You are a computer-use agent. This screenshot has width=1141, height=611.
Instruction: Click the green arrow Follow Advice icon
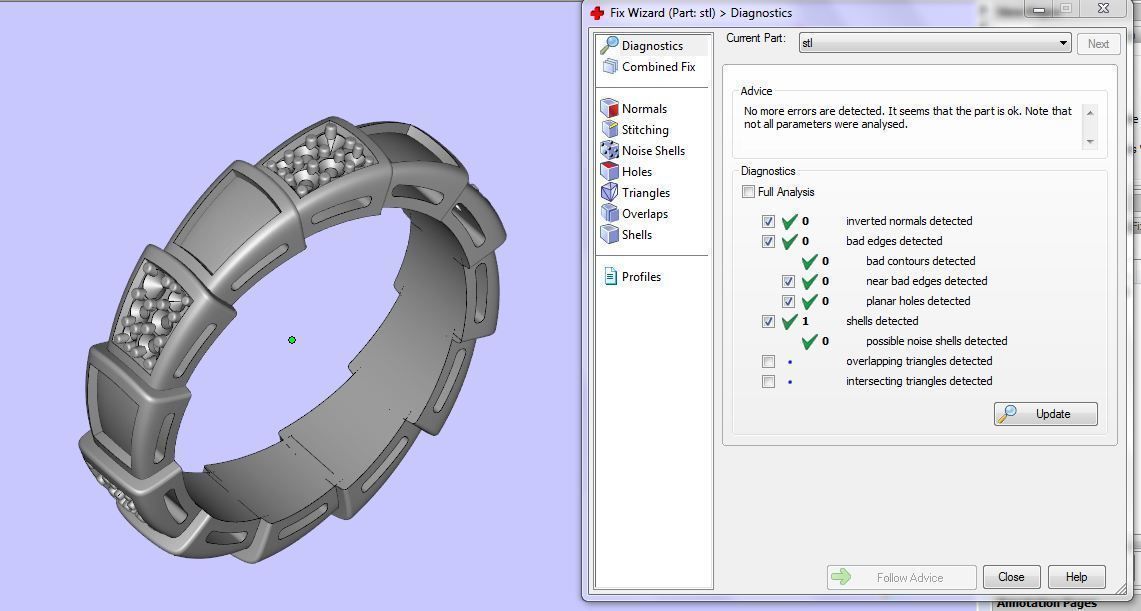(841, 577)
